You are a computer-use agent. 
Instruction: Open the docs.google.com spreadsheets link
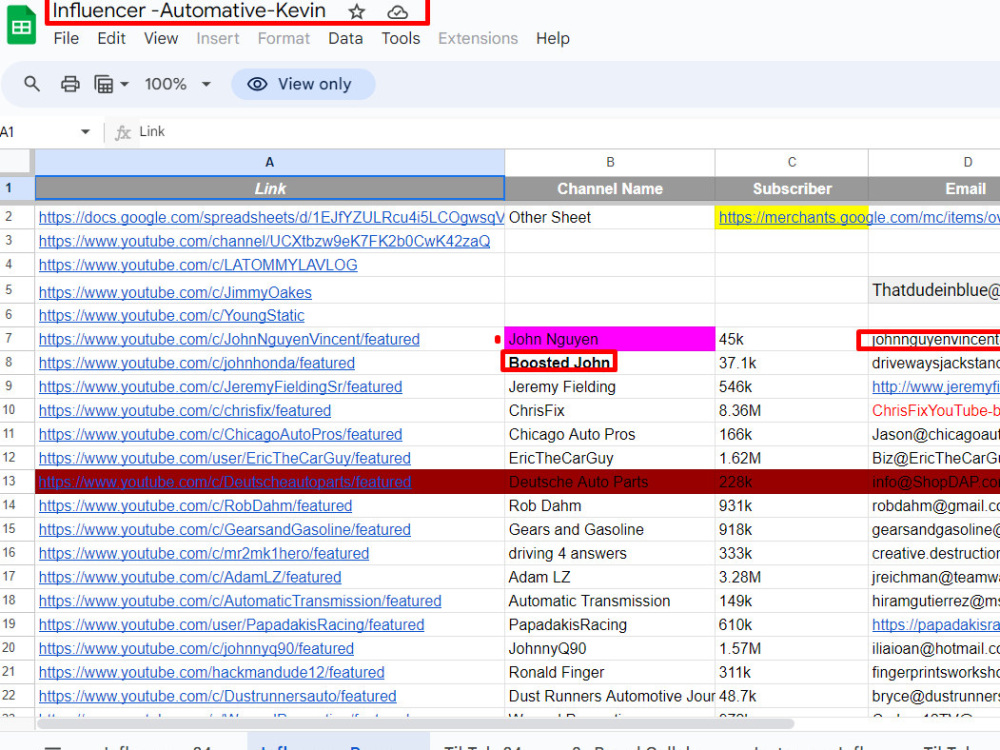(x=272, y=217)
